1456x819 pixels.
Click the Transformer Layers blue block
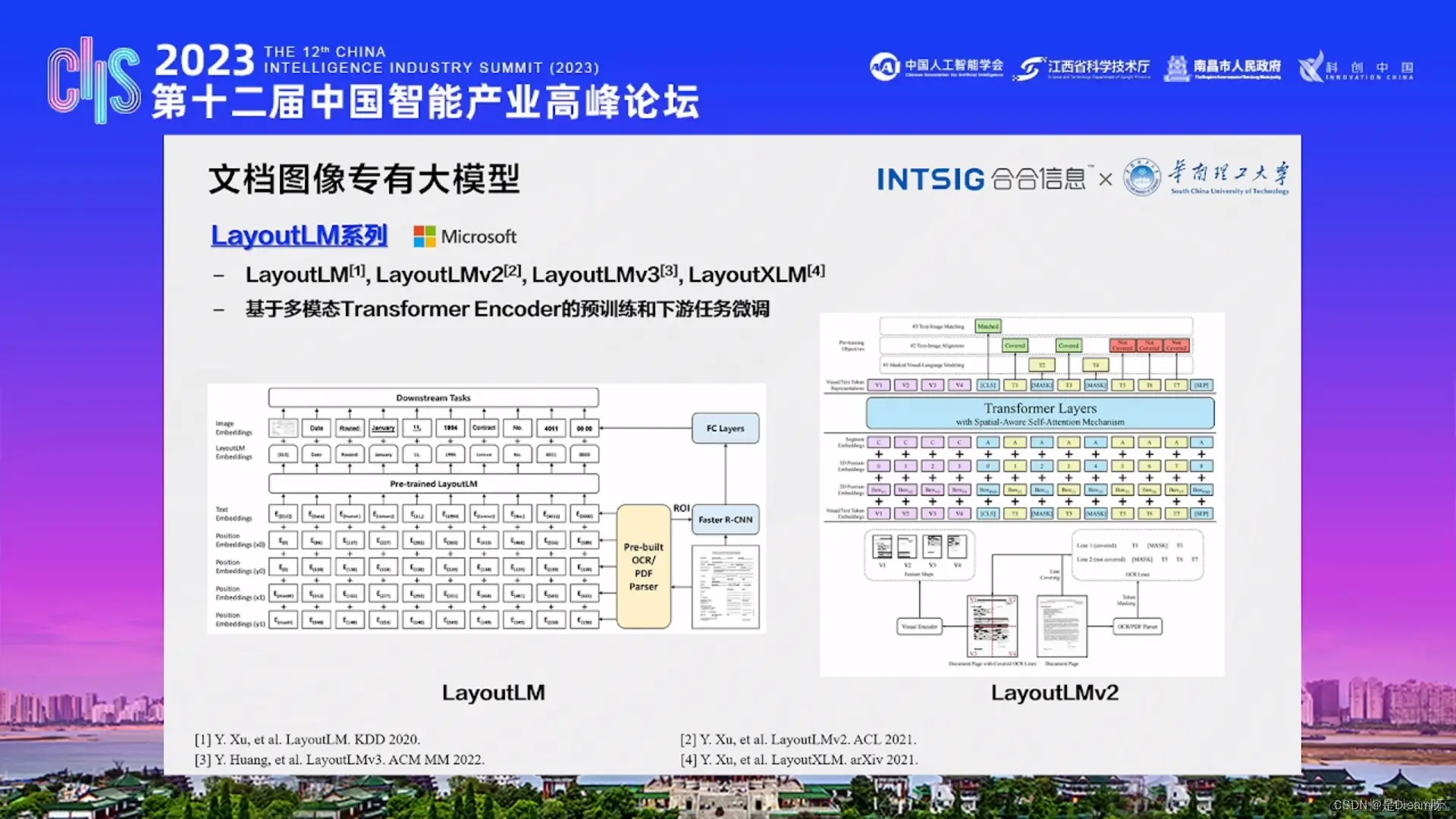[x=1040, y=413]
